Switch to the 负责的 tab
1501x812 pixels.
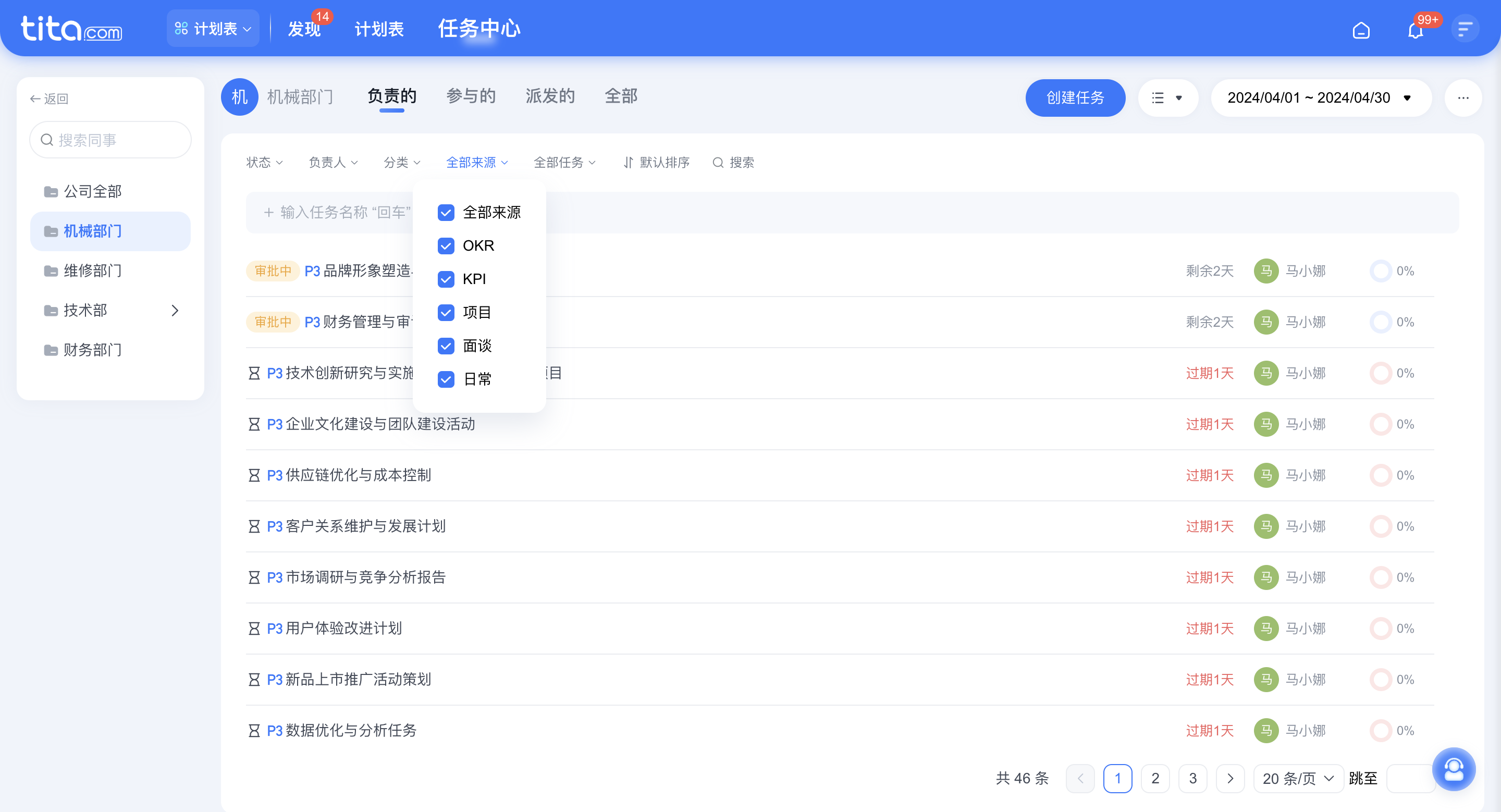pyautogui.click(x=391, y=96)
